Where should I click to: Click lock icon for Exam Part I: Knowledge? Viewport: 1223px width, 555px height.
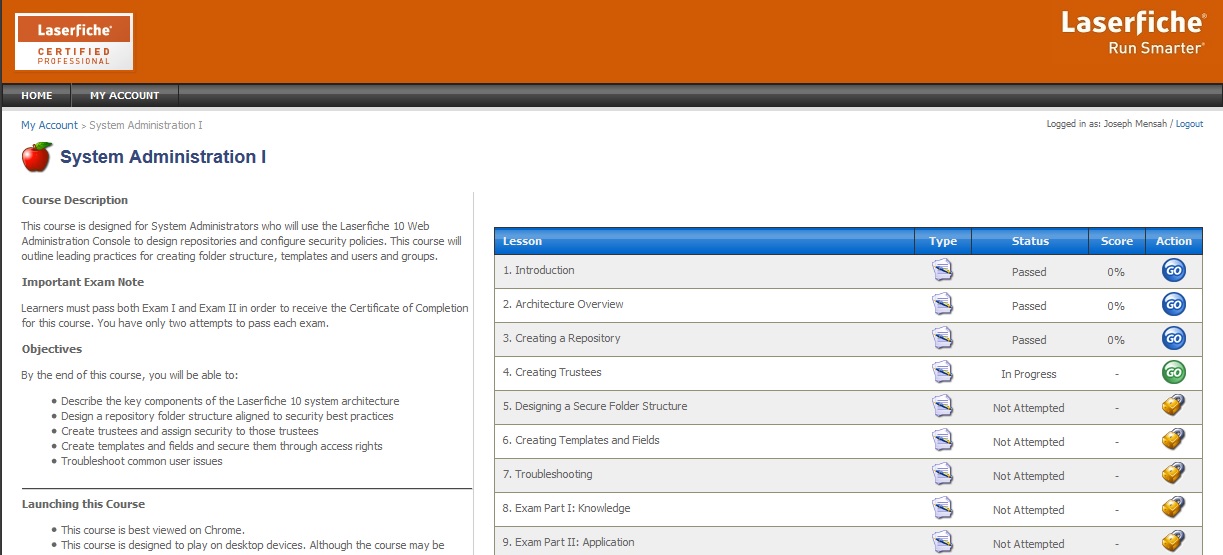[1174, 508]
